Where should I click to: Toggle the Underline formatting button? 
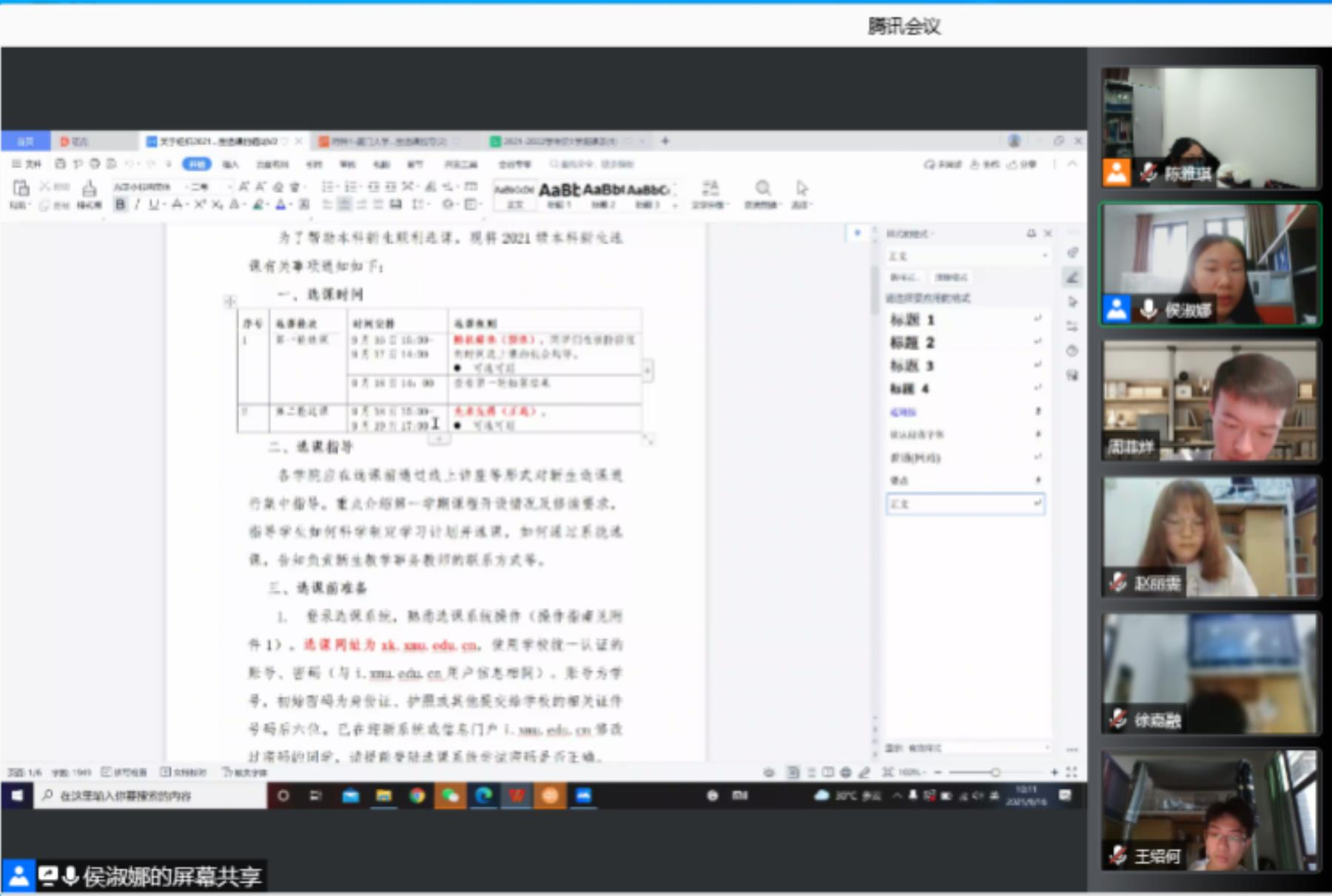(154, 205)
